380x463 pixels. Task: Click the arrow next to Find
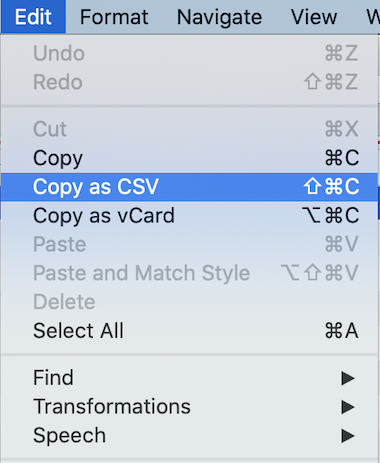pos(348,378)
